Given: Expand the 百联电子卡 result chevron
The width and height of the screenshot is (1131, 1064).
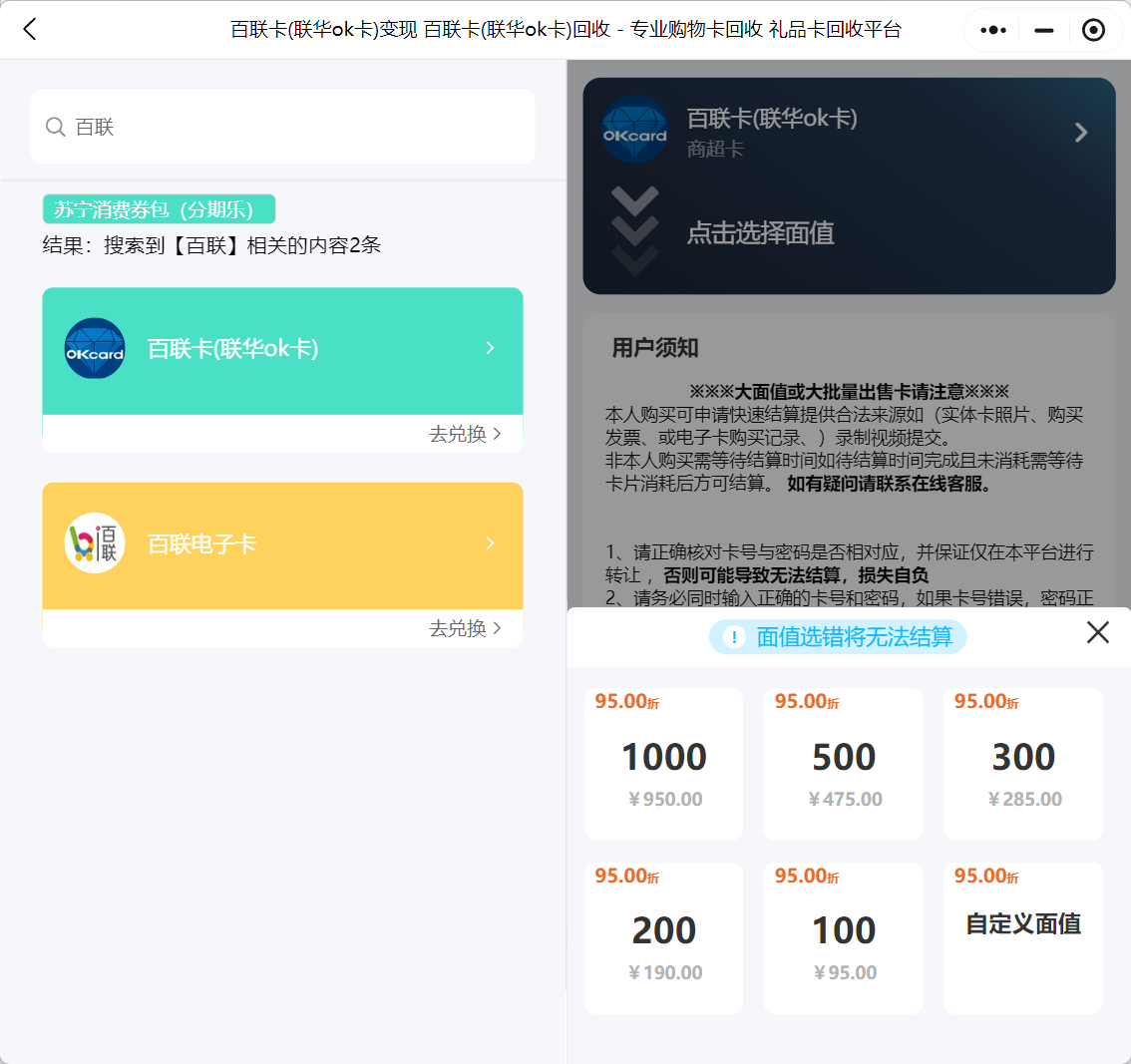Looking at the screenshot, I should [491, 543].
